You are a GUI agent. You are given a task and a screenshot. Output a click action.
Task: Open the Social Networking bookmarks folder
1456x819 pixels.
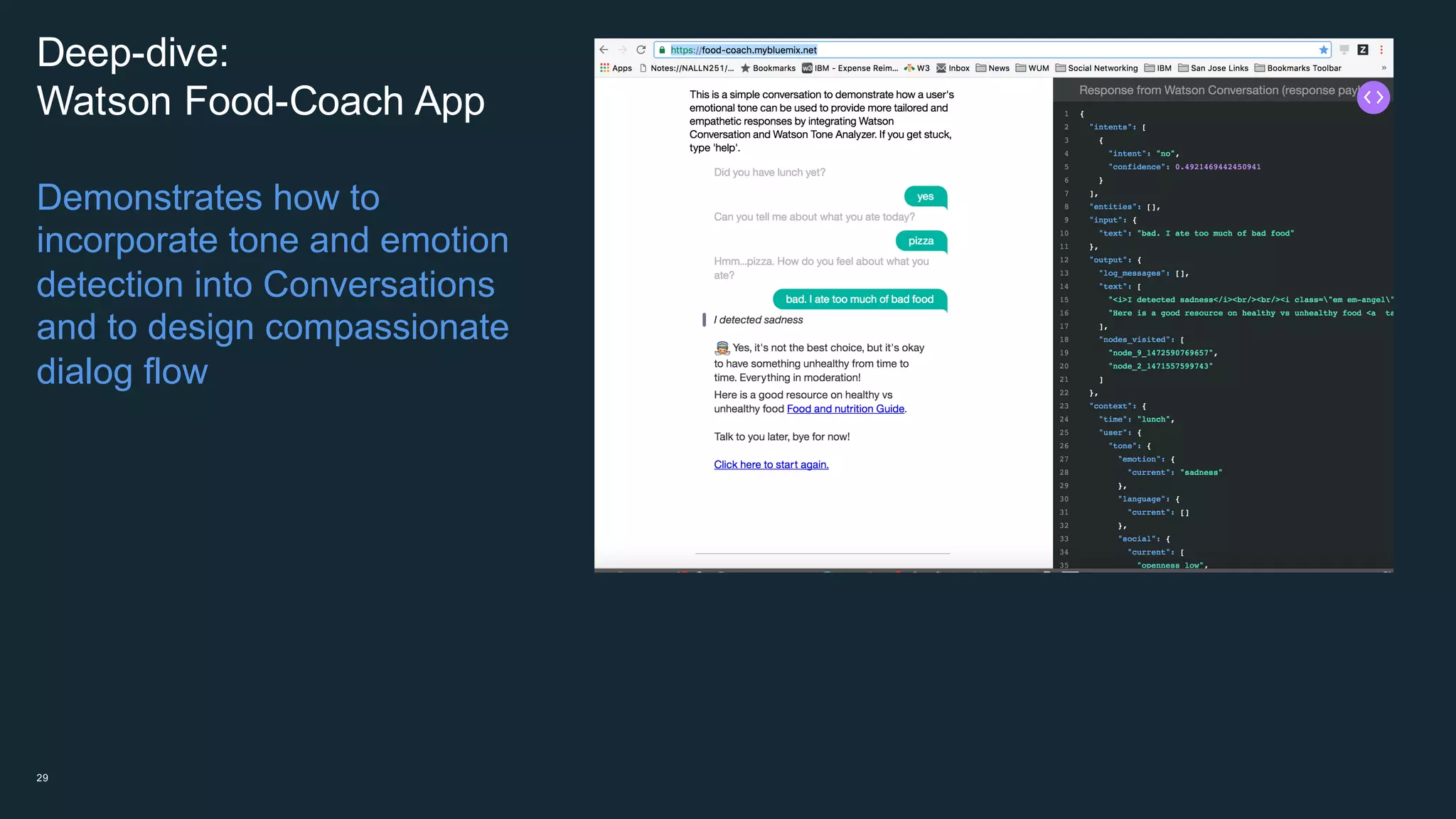(x=1096, y=68)
